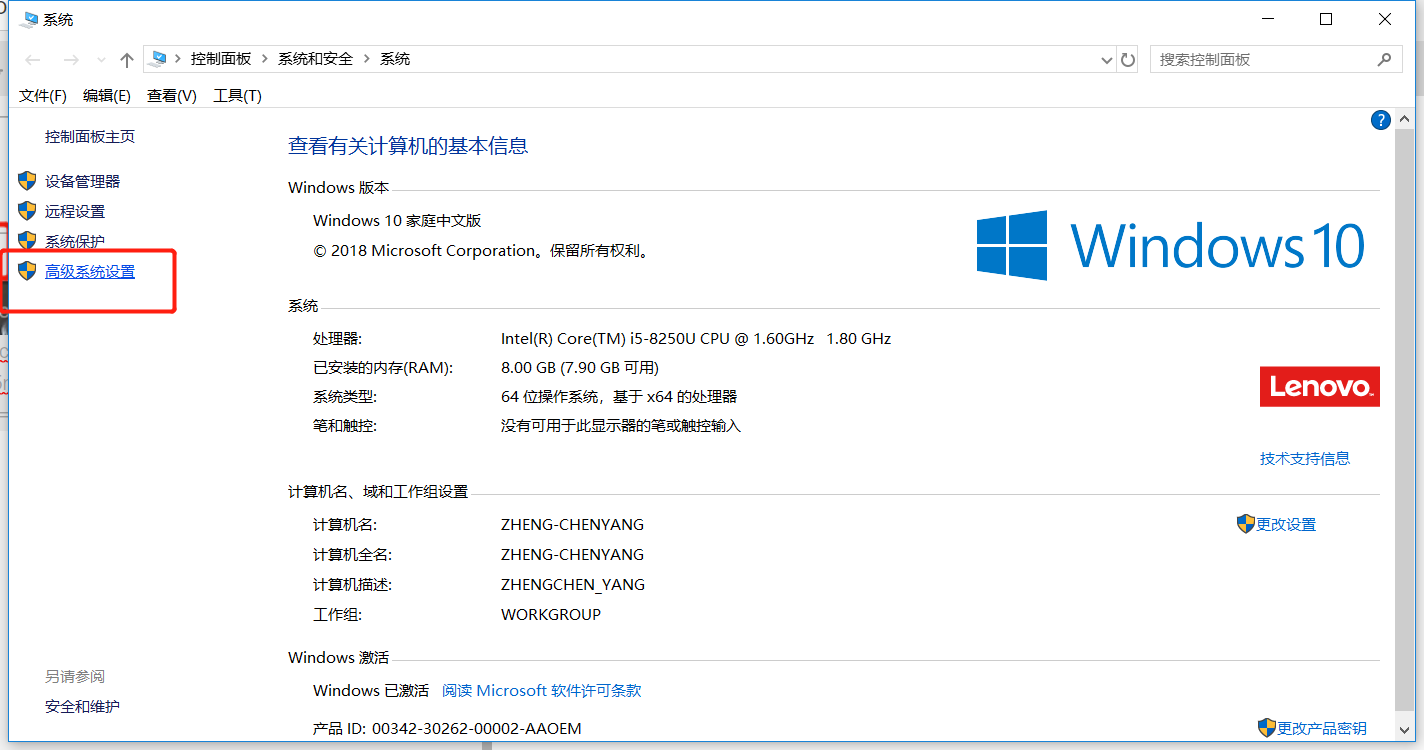Click shield icon beside 高级系统设置
Viewport: 1424px width, 750px height.
pyautogui.click(x=27, y=271)
